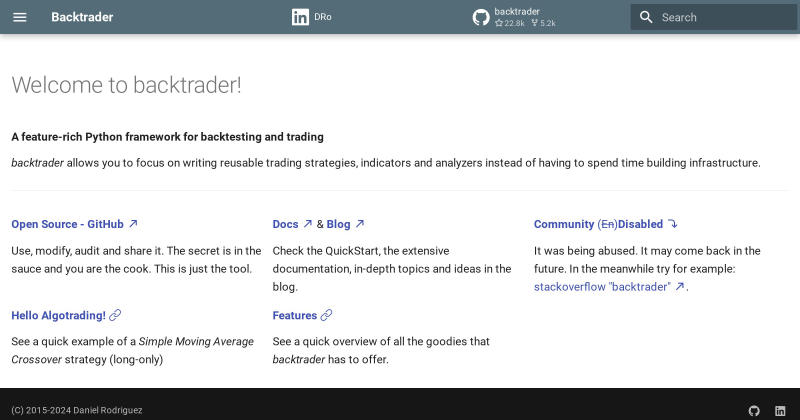Click the anchor icon beside Hello Algotrading!
This screenshot has height=420, width=800.
[x=115, y=315]
